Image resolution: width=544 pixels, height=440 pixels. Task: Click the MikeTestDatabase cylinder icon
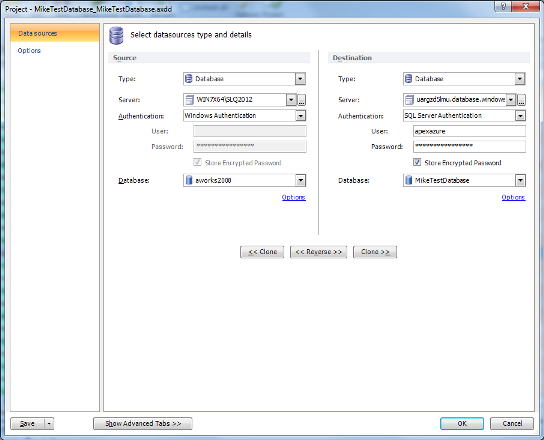click(409, 180)
